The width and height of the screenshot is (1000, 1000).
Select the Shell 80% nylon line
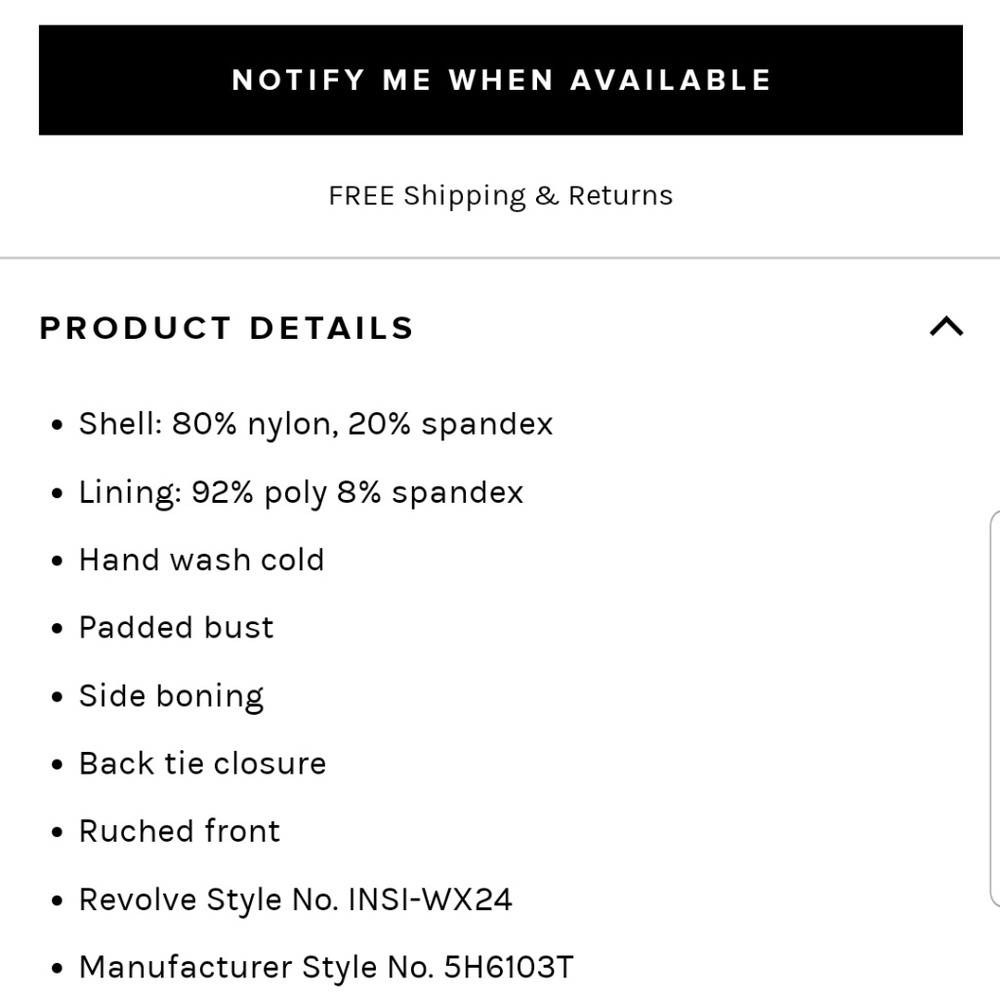click(316, 424)
